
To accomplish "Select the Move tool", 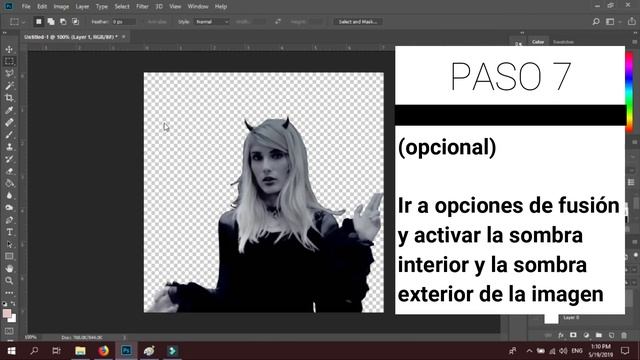I will click(x=9, y=49).
